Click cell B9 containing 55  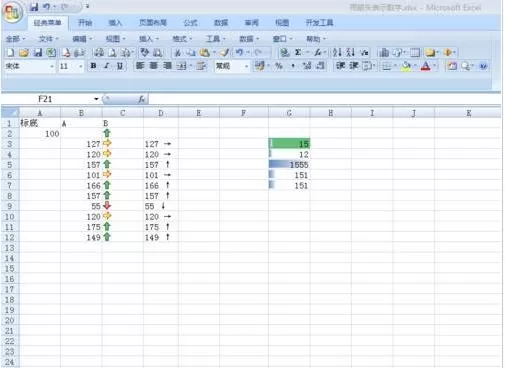click(81, 206)
